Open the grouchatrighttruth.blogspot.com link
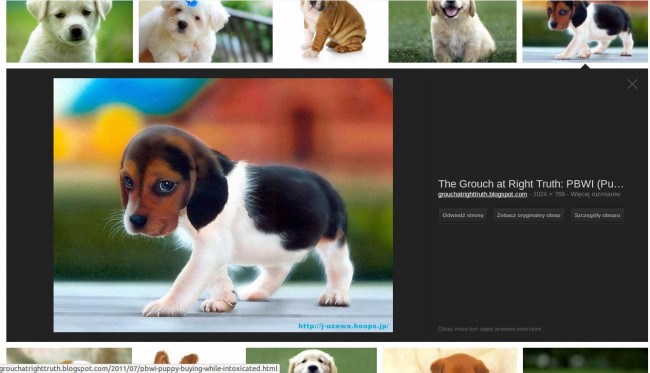The image size is (650, 373). [x=483, y=194]
